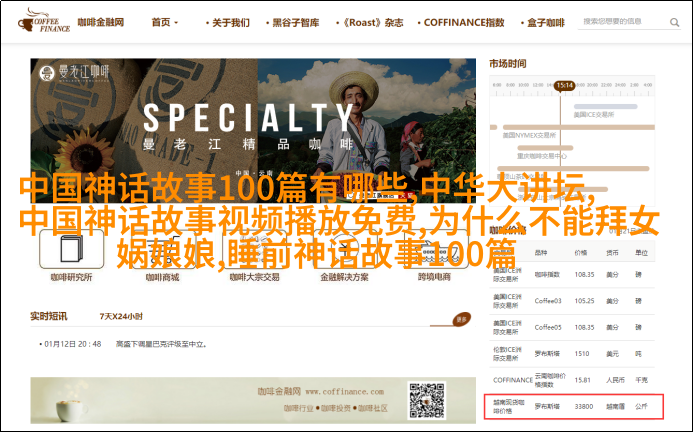Viewport: 694px width, 433px height.
Task: Select the 云南咖啡价格指数 cell
Action: [x=550, y=380]
